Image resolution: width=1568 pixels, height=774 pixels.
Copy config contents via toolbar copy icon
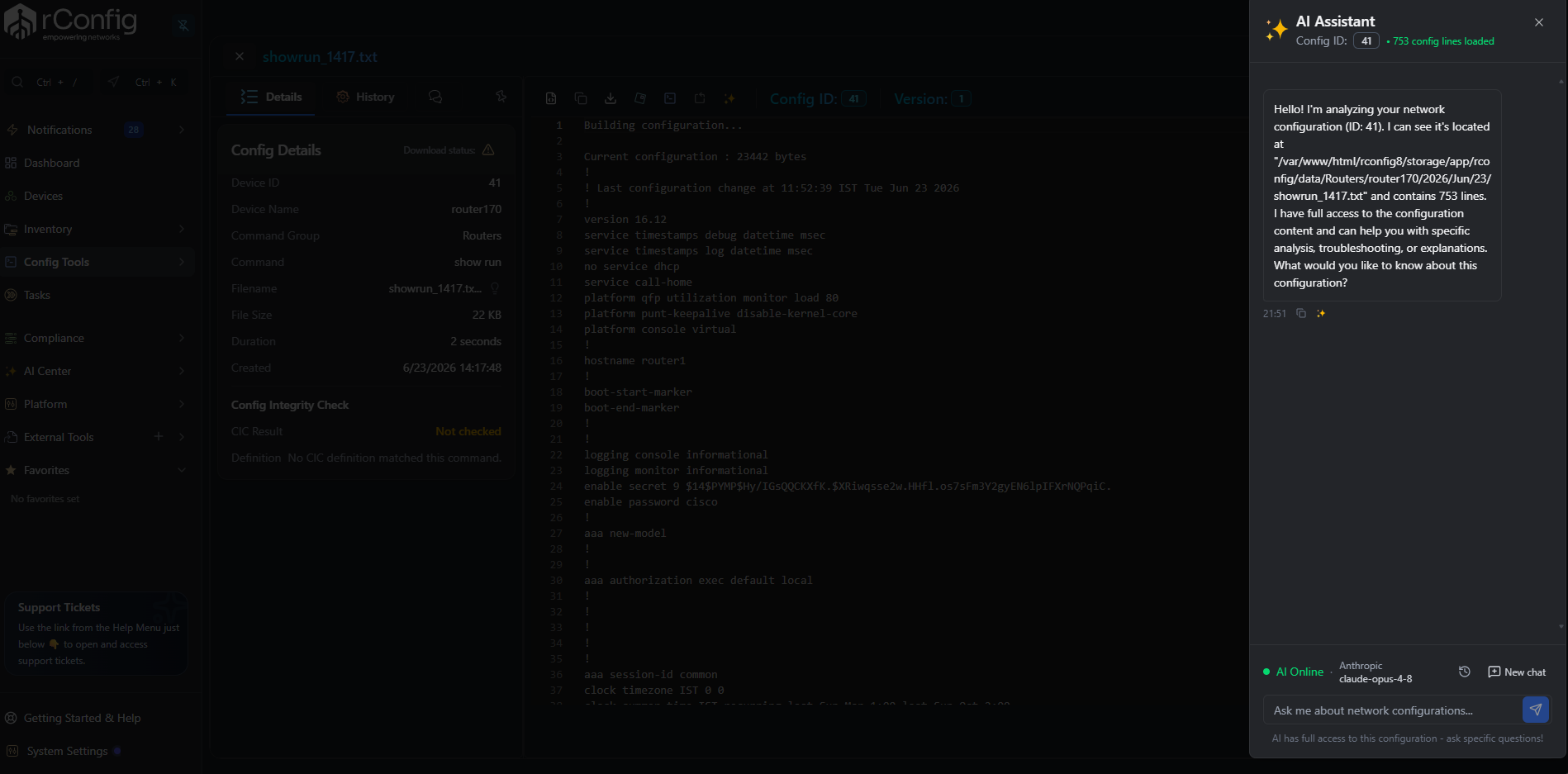point(581,98)
